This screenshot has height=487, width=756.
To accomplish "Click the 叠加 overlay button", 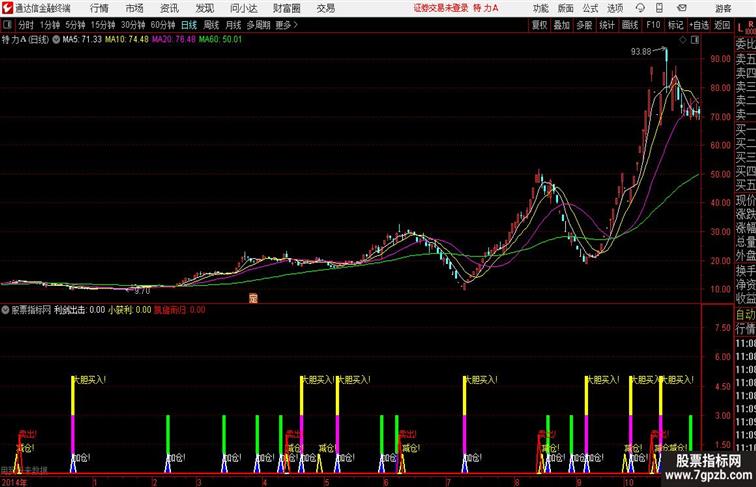I will [x=562, y=25].
